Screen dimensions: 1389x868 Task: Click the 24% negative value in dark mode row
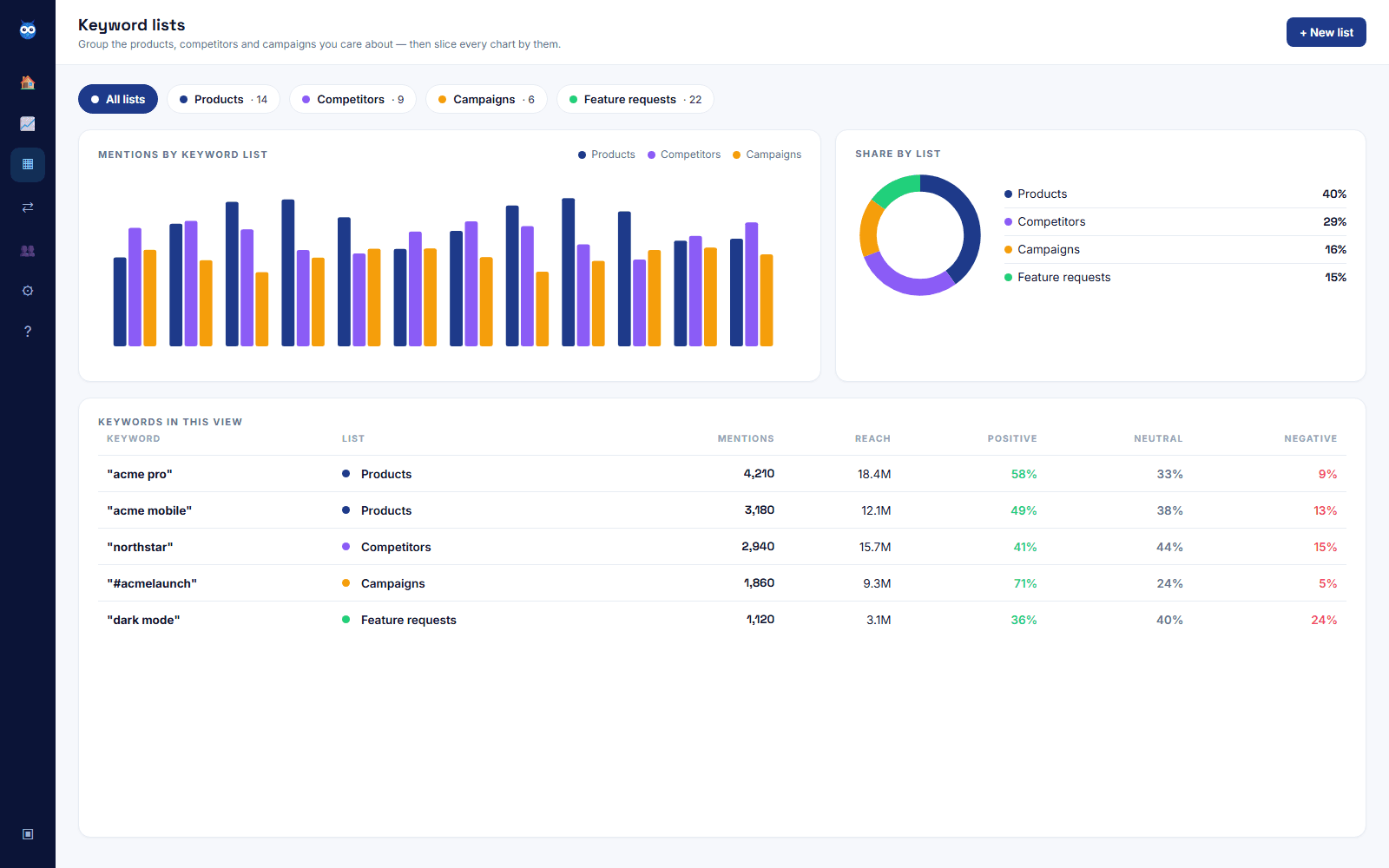(1324, 620)
